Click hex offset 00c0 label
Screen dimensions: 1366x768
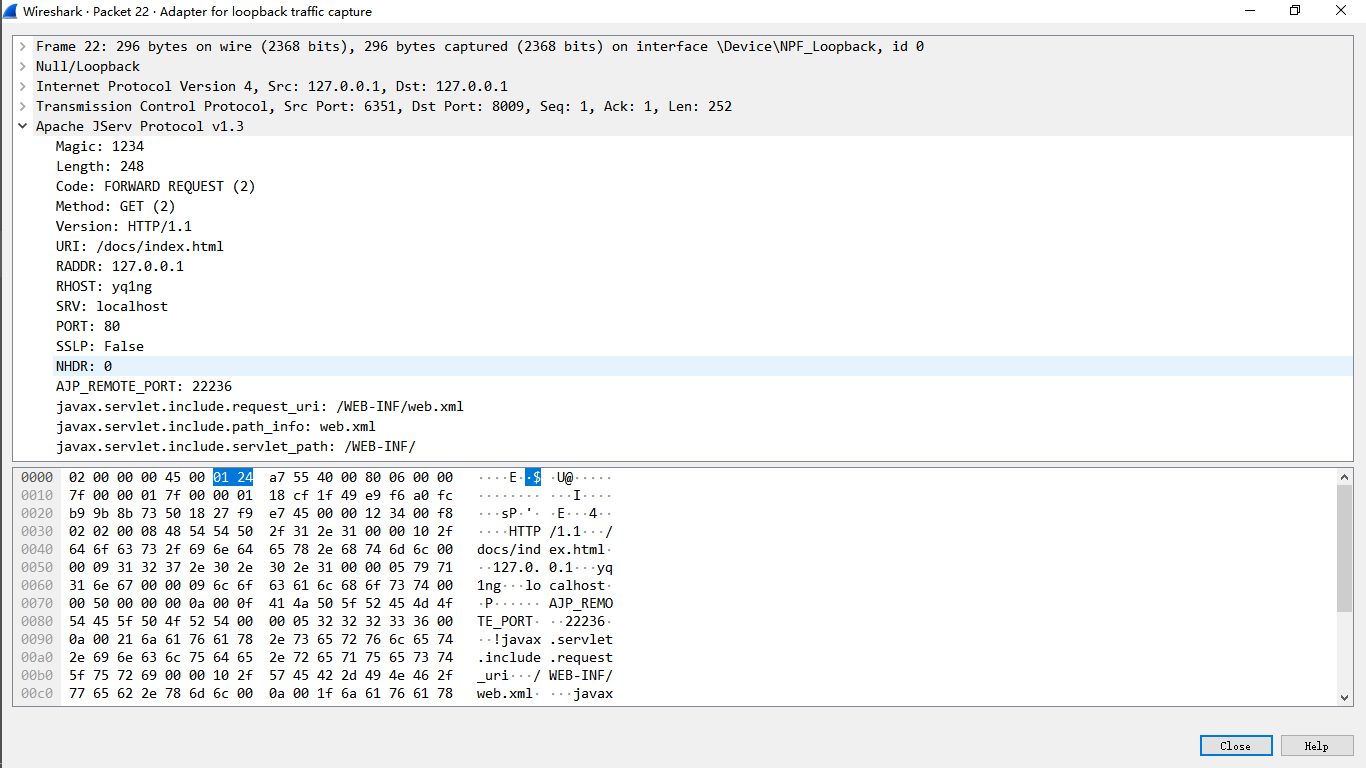pyautogui.click(x=37, y=694)
